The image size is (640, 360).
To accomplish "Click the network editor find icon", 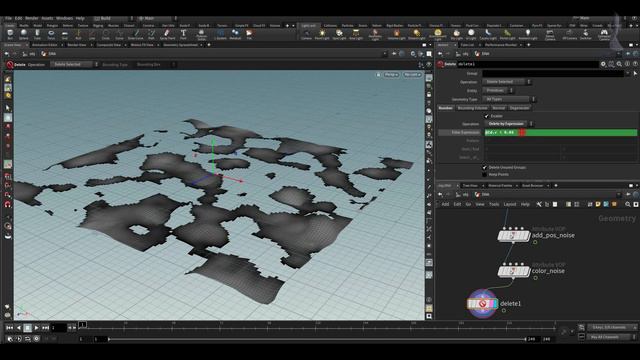I will (x=628, y=204).
